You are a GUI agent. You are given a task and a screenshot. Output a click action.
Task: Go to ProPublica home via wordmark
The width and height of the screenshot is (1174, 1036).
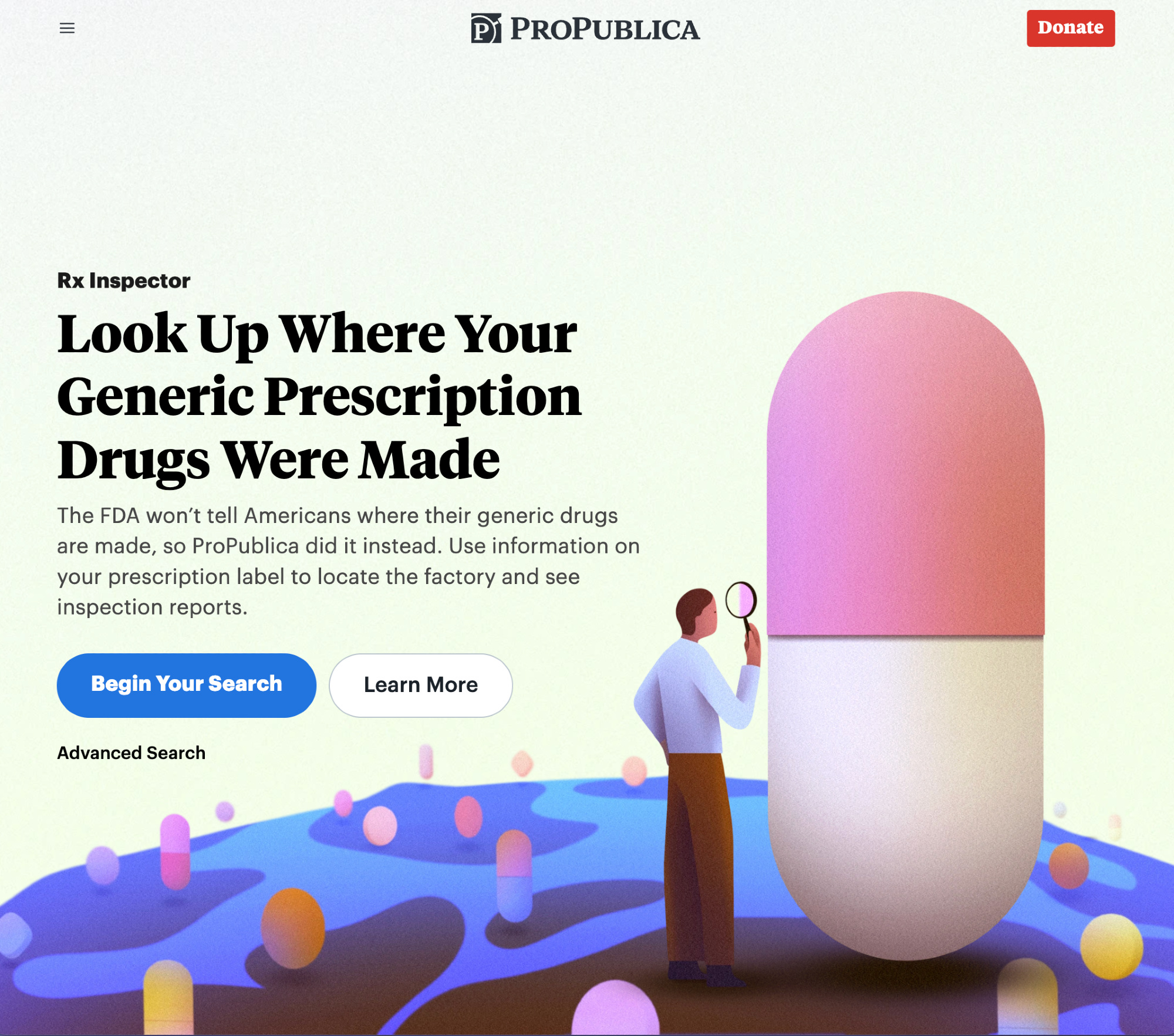click(x=605, y=29)
